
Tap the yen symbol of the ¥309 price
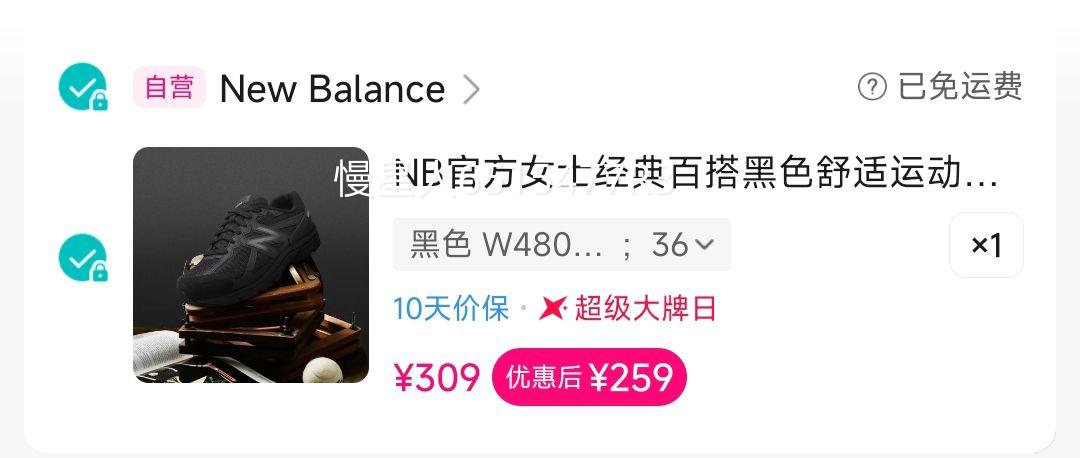tap(404, 377)
